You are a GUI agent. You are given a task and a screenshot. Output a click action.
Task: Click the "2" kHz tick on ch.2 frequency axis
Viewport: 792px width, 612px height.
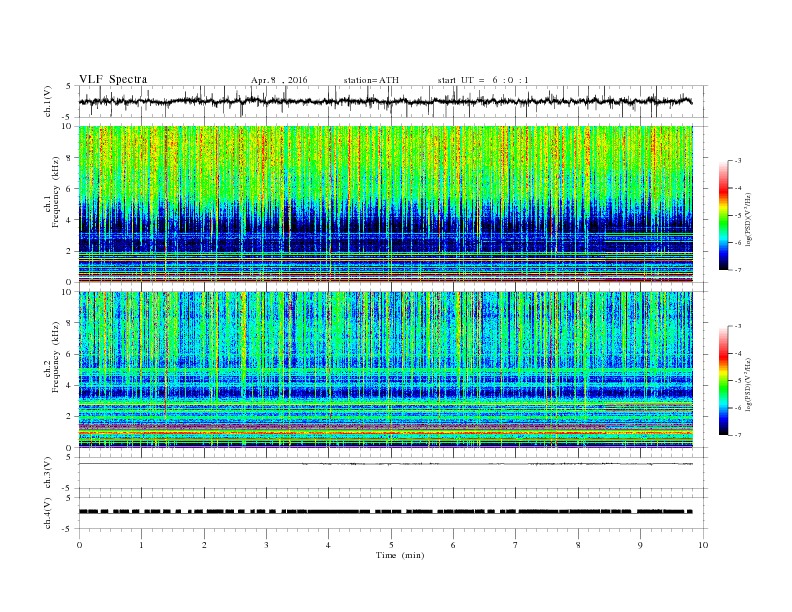coord(69,417)
